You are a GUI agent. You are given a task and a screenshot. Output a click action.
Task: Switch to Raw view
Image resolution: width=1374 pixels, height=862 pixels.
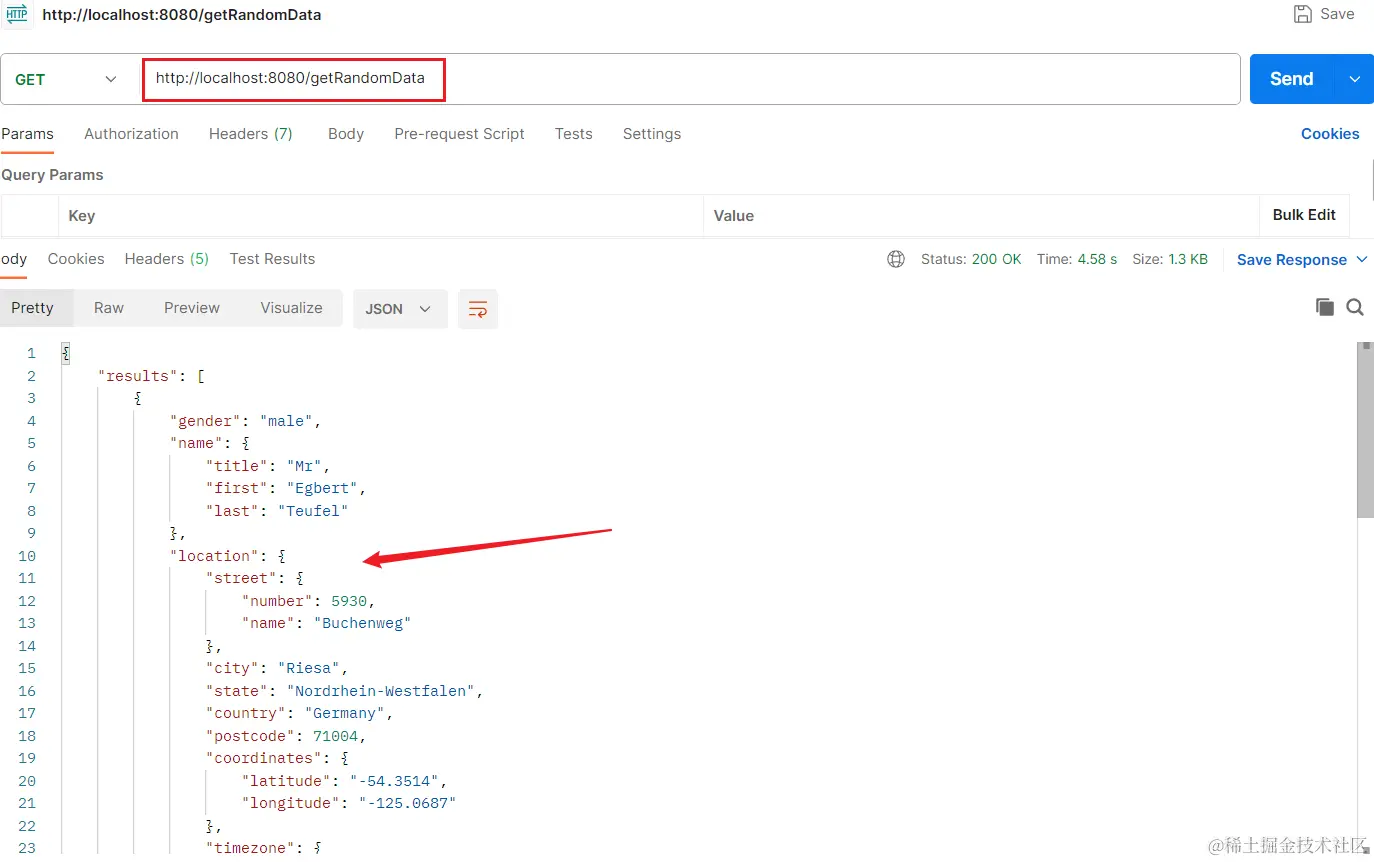tap(109, 308)
